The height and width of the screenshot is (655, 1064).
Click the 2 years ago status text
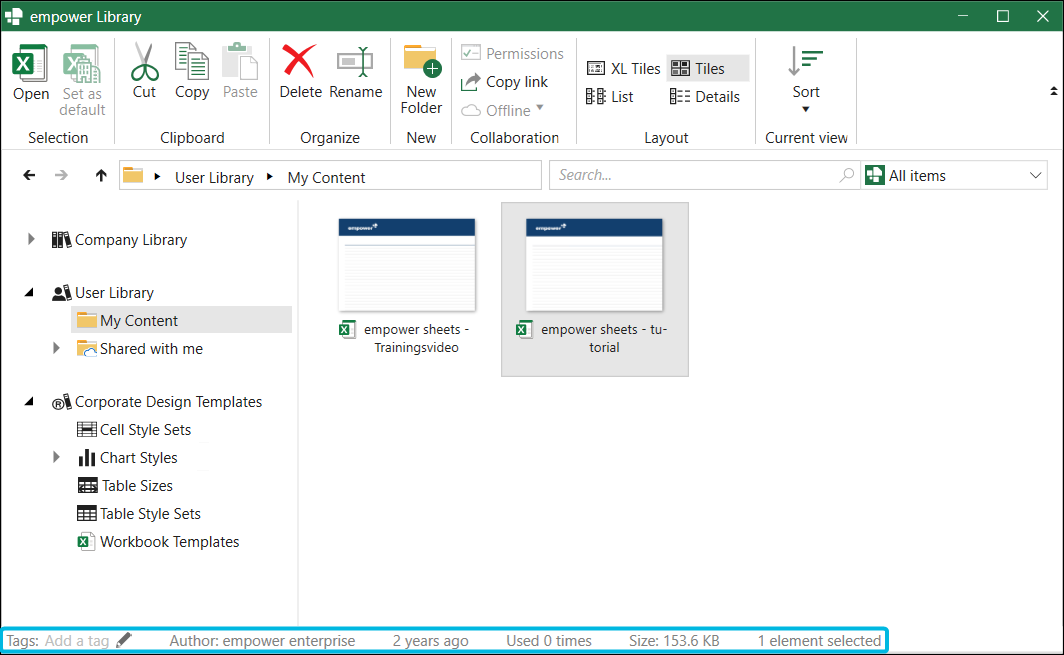pyautogui.click(x=430, y=641)
